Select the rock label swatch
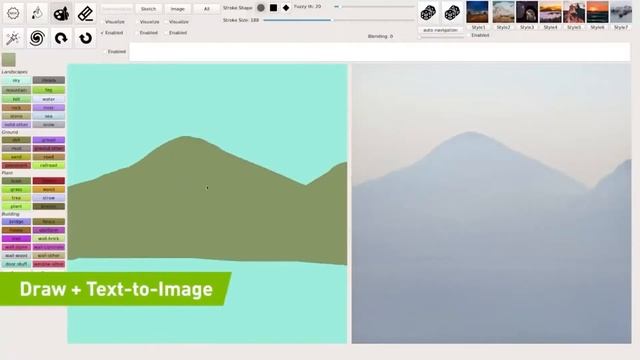 coord(16,108)
